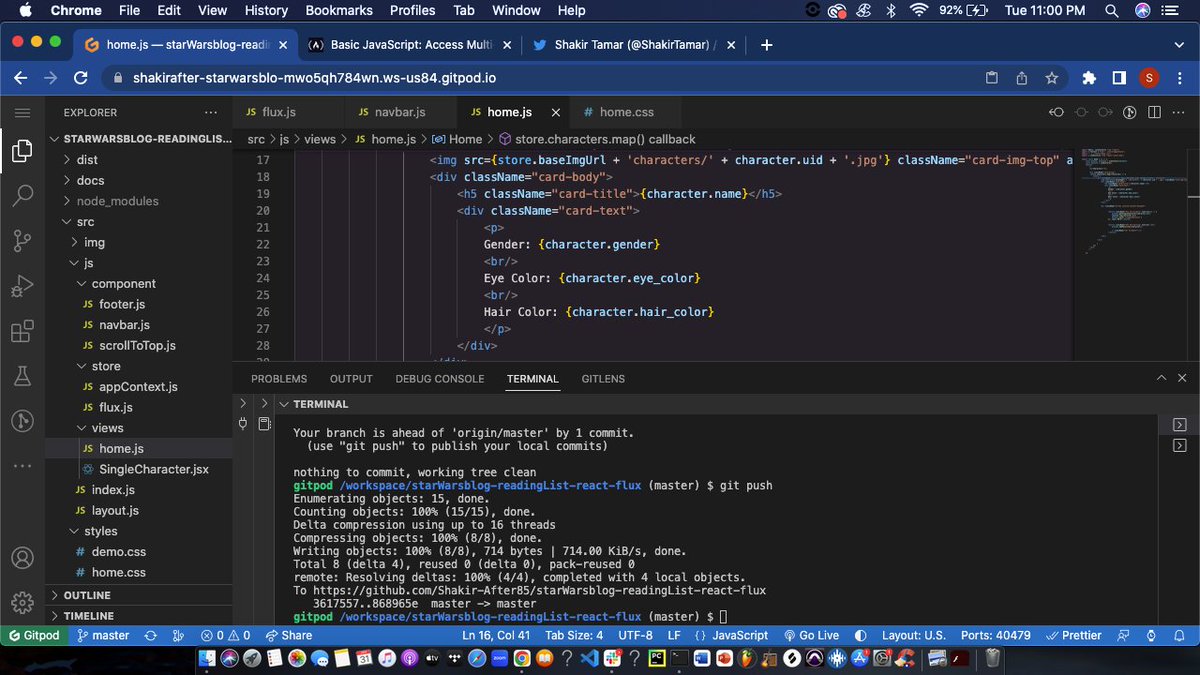
Task: Open the Explorer view in activity bar
Action: tap(22, 152)
